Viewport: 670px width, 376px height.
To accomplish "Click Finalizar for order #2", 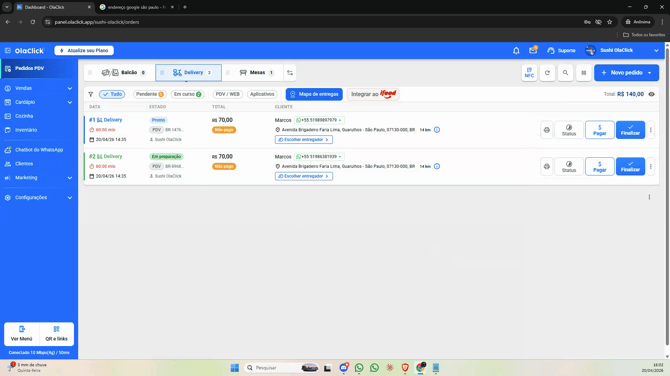I will pos(630,166).
